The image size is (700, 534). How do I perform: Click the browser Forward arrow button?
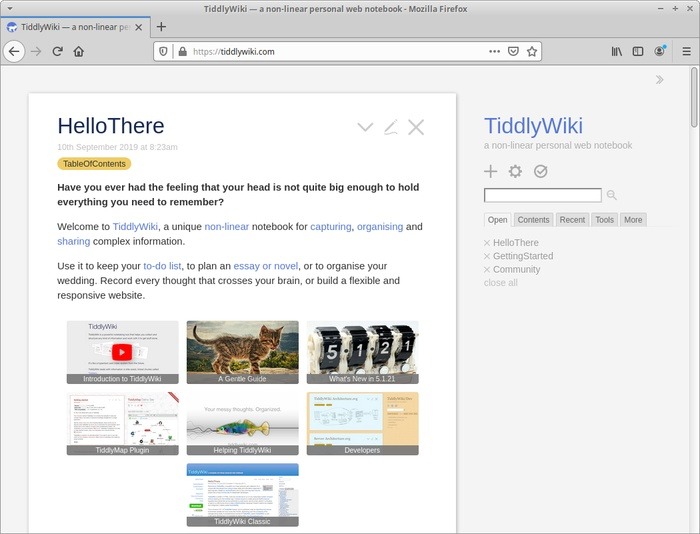[x=36, y=52]
